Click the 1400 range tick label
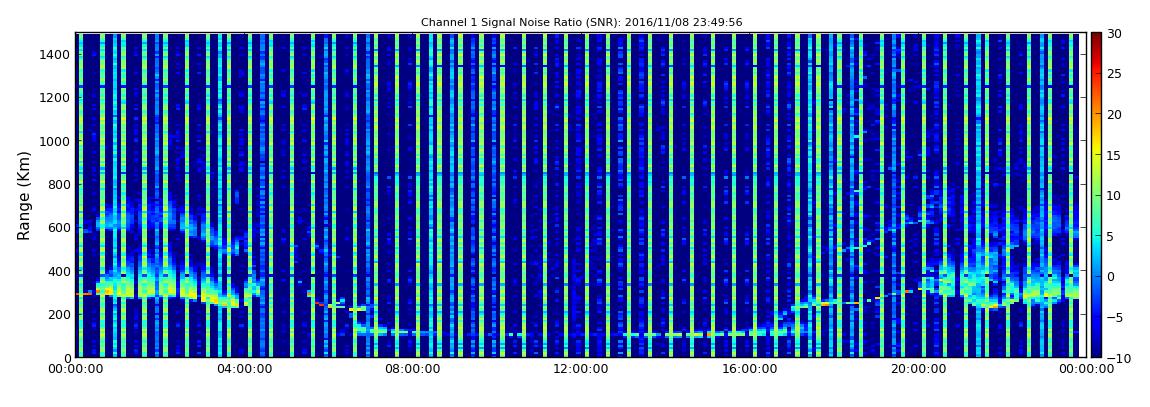This screenshot has width=1150, height=407. tap(56, 54)
